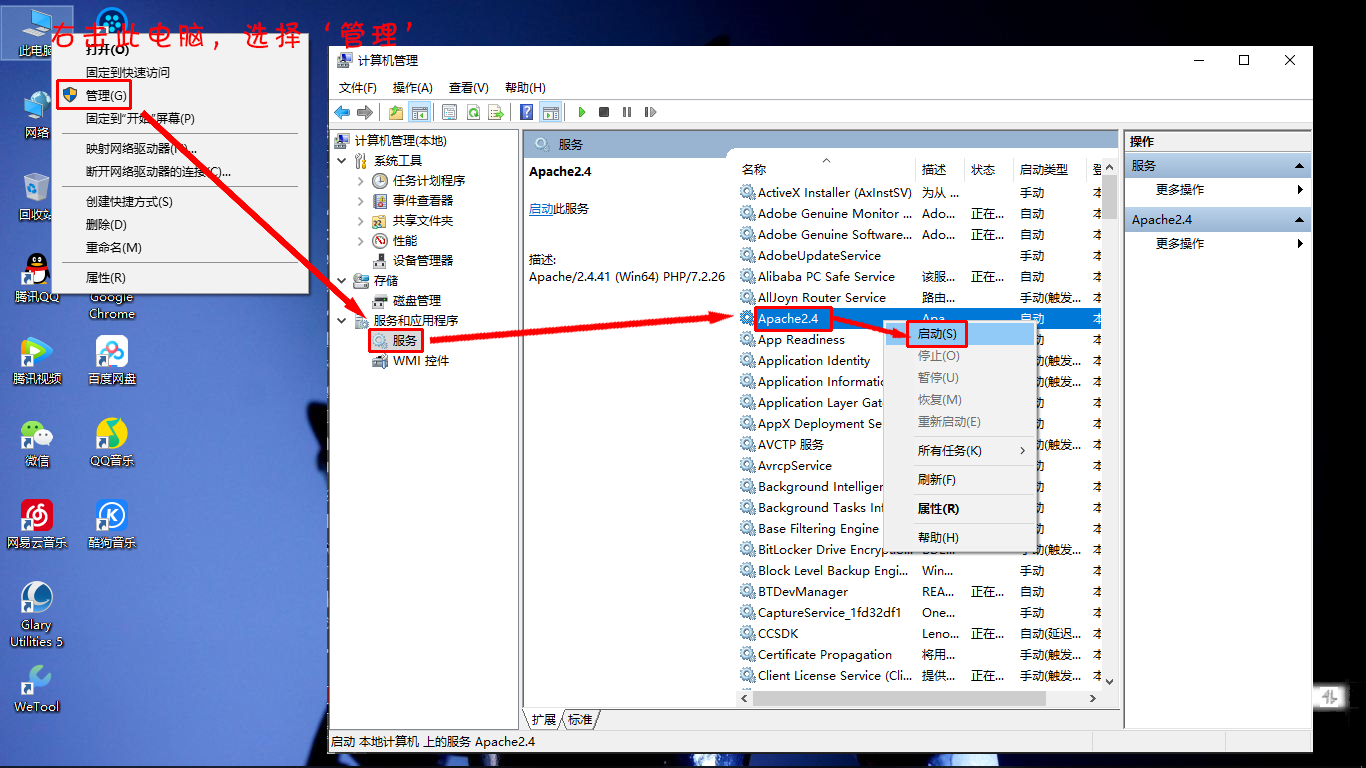Click the green Start service play icon
Screen dimensions: 1366x768
581,112
